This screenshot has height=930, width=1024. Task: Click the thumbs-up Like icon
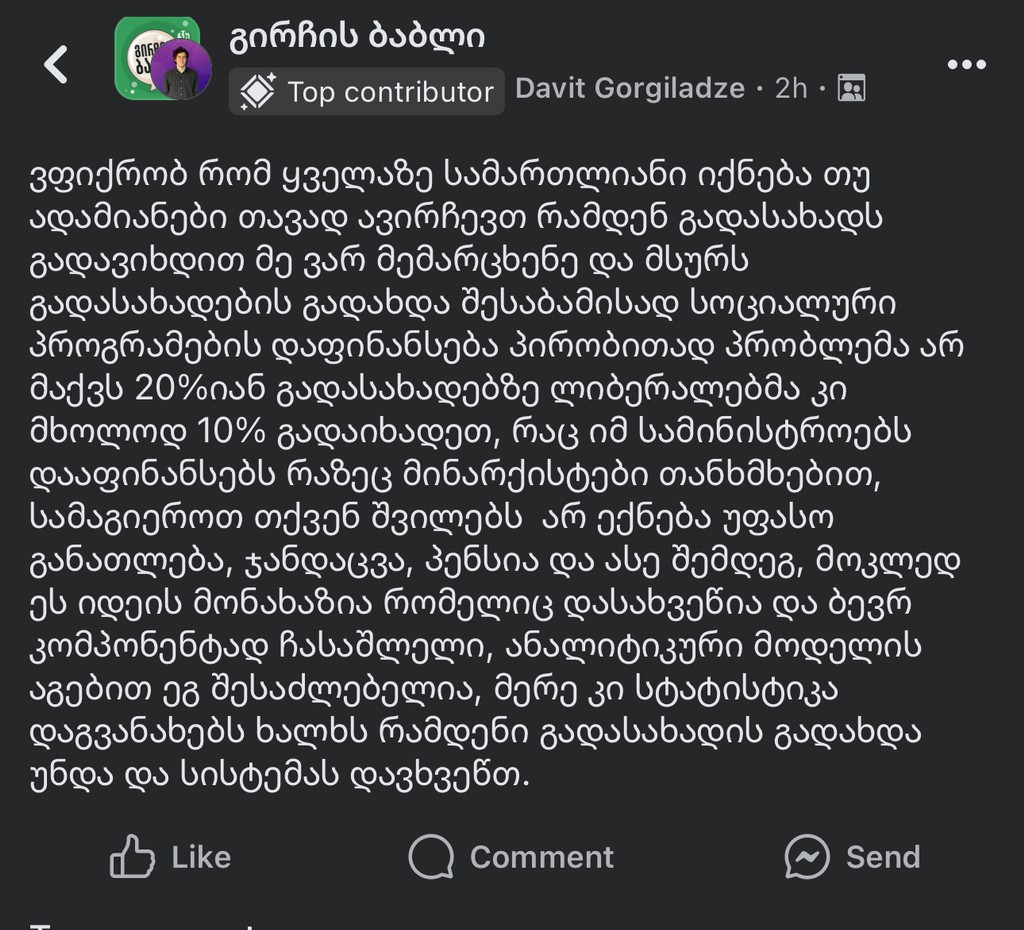131,856
